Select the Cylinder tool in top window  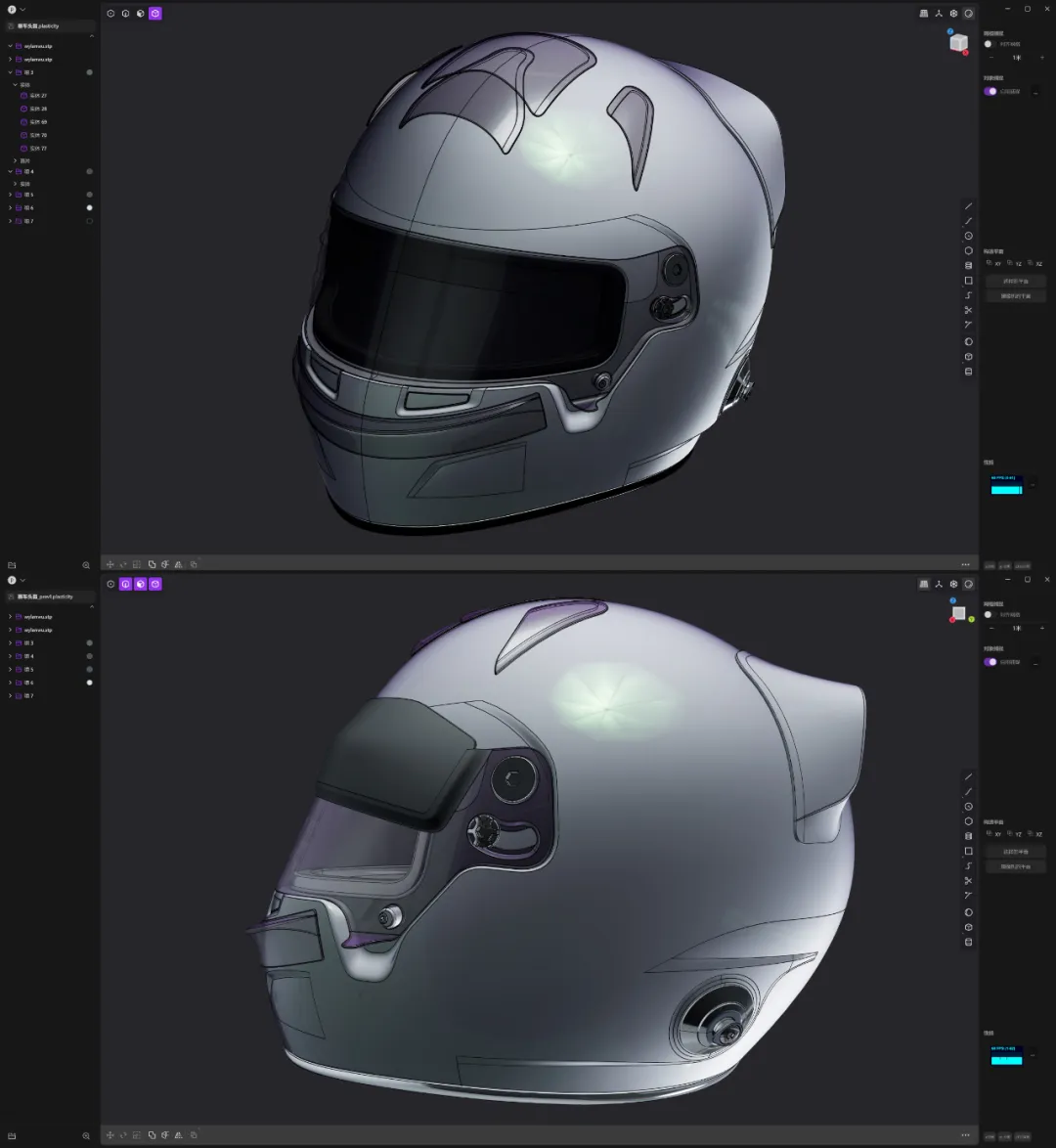[968, 266]
